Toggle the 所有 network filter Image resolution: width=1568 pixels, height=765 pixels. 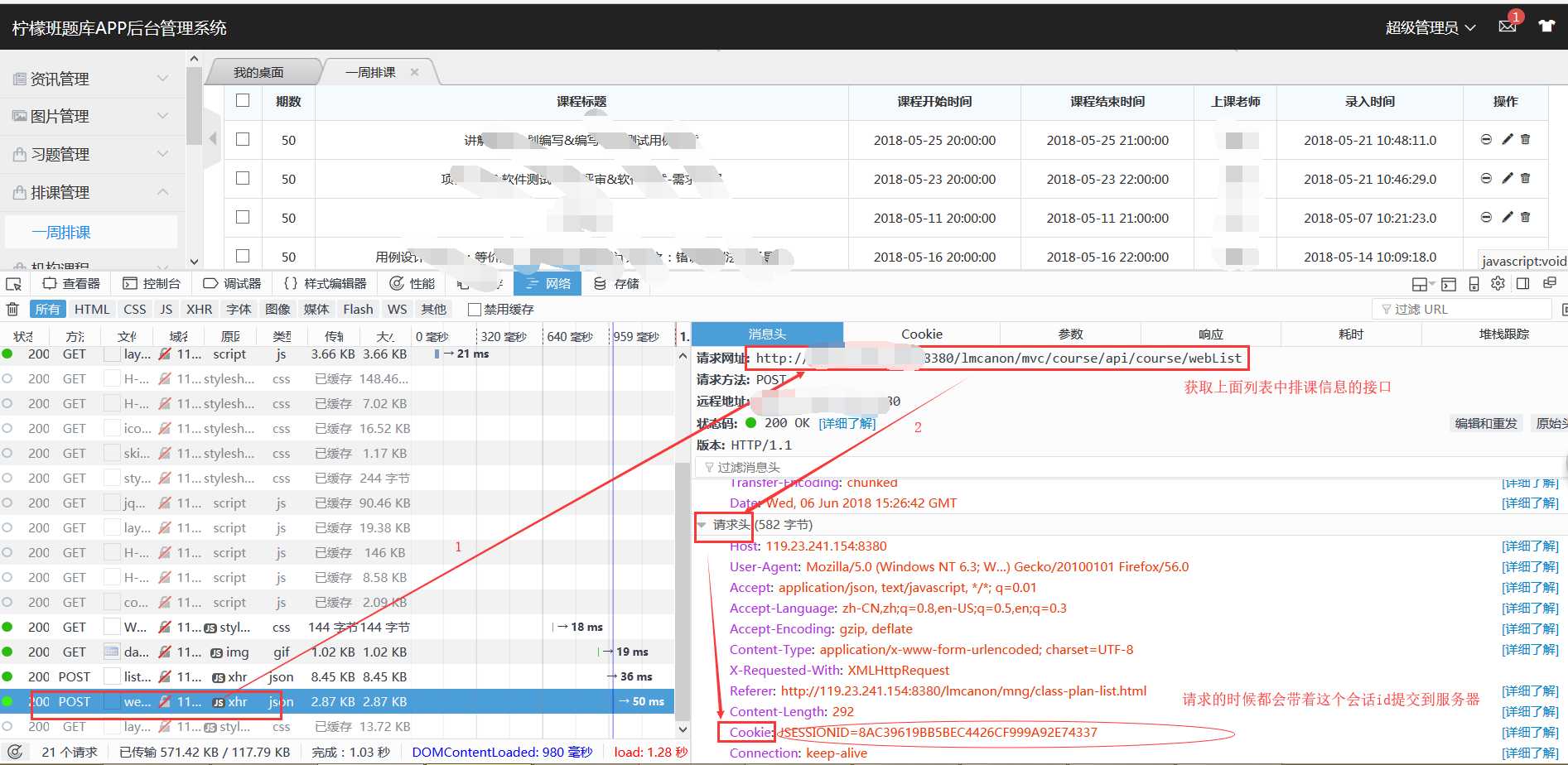(x=47, y=309)
